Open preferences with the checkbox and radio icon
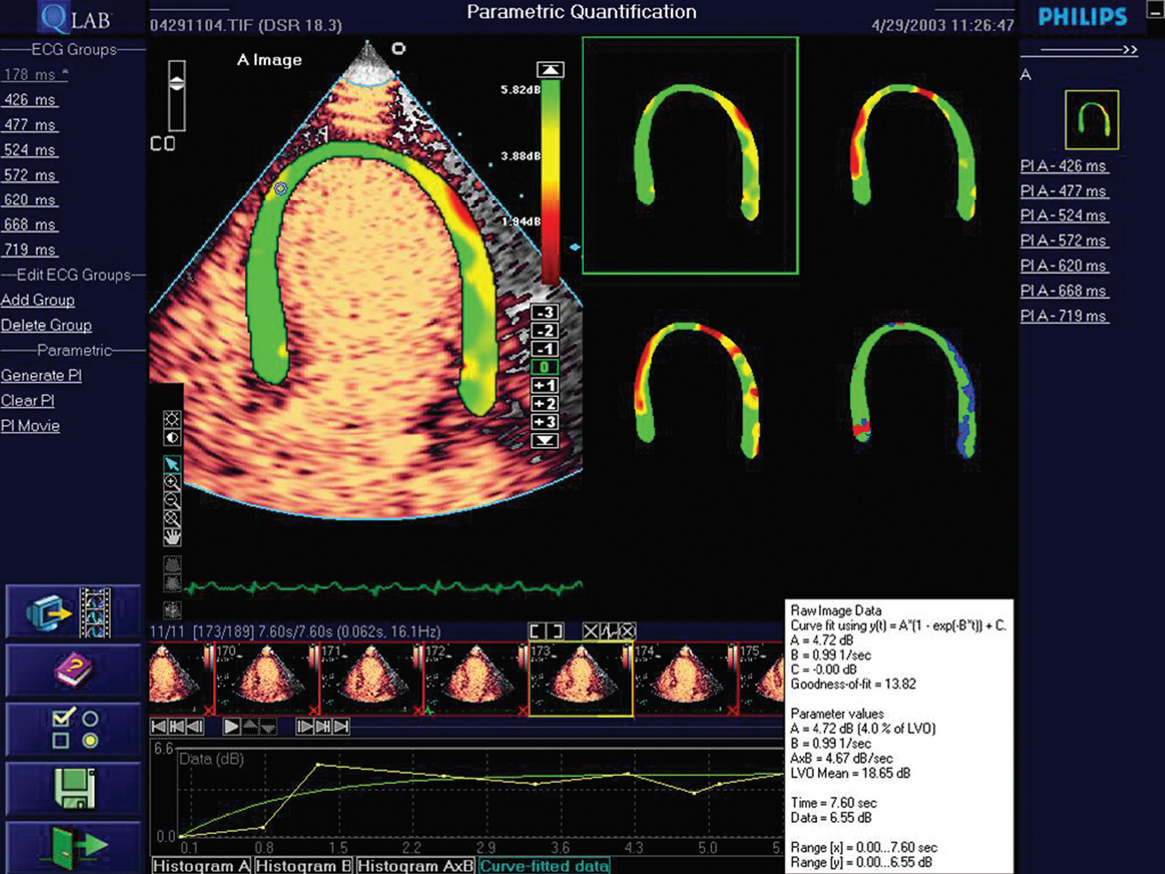The width and height of the screenshot is (1165, 874). (x=72, y=729)
